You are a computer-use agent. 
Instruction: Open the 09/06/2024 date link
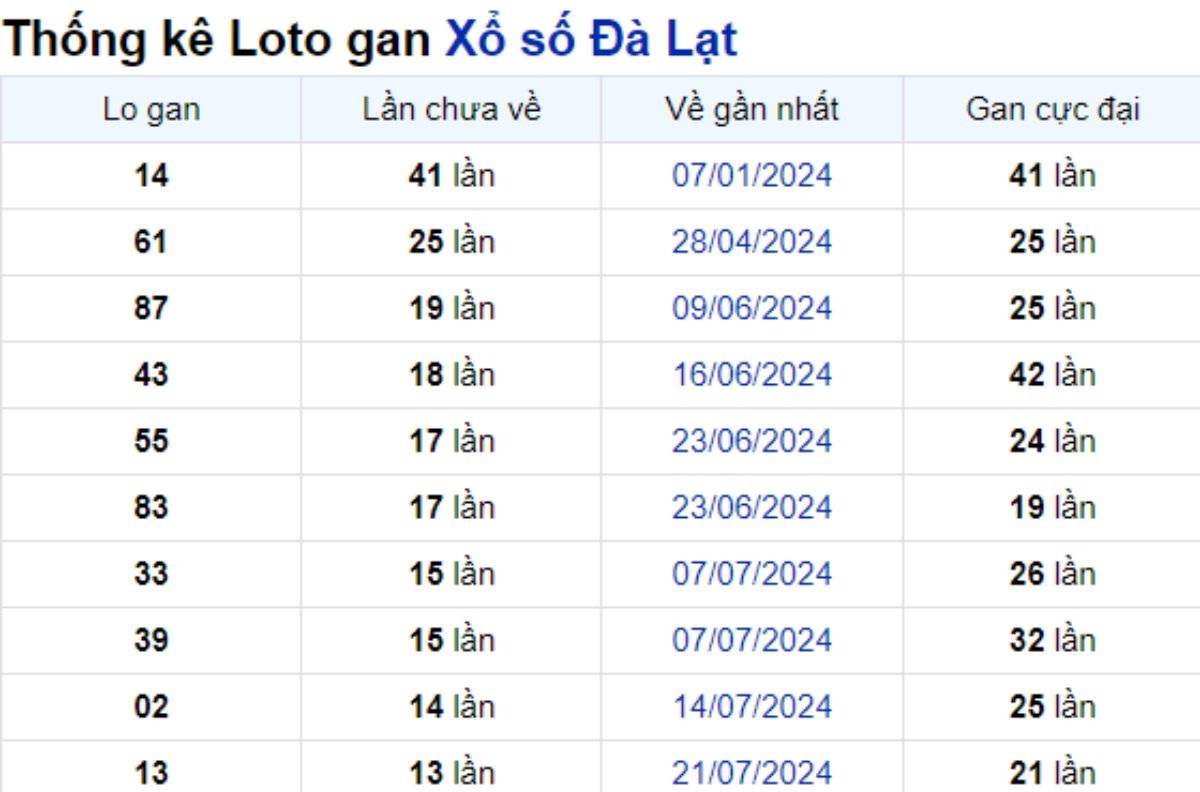pos(752,308)
